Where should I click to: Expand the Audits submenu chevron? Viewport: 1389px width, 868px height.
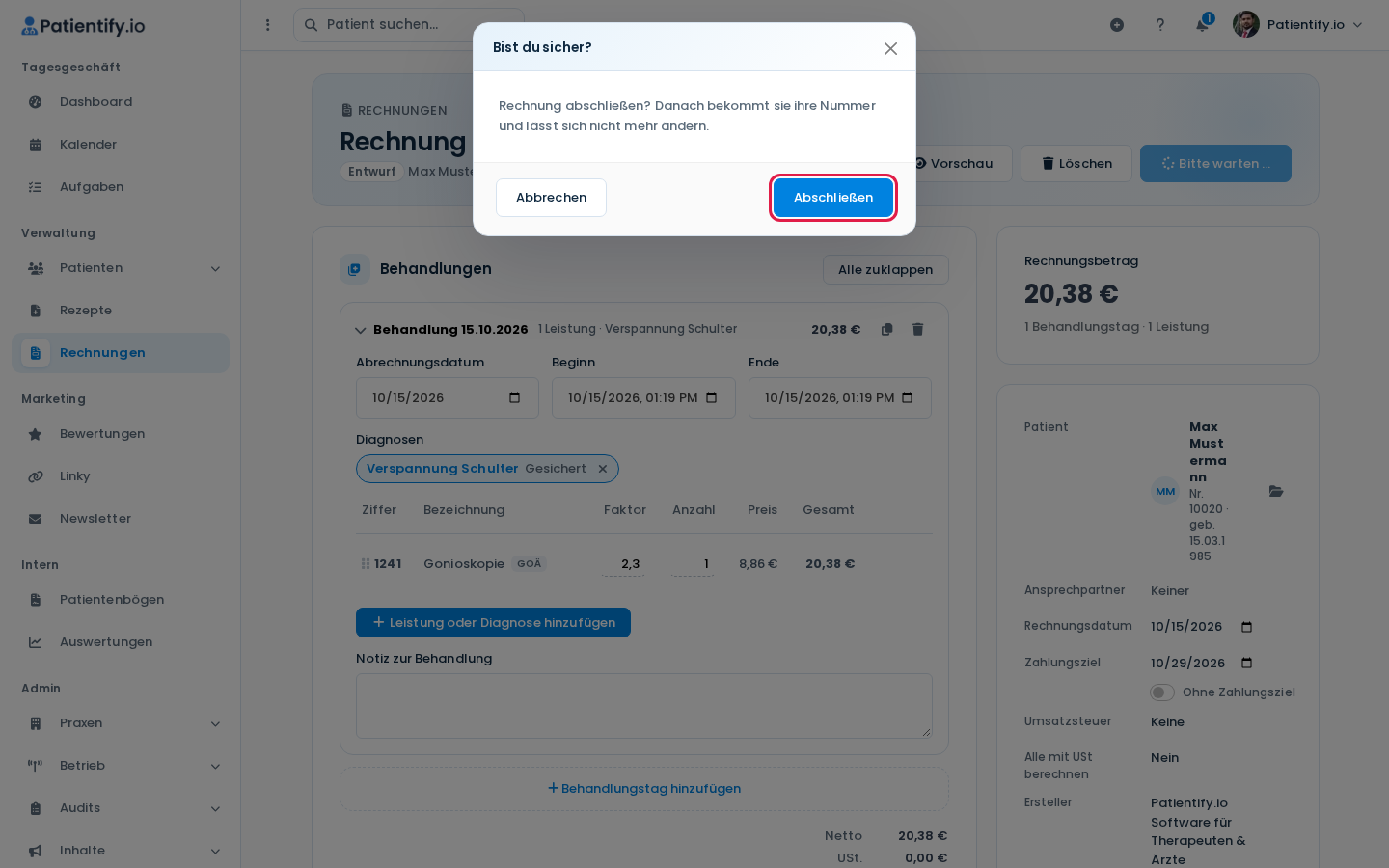click(215, 809)
